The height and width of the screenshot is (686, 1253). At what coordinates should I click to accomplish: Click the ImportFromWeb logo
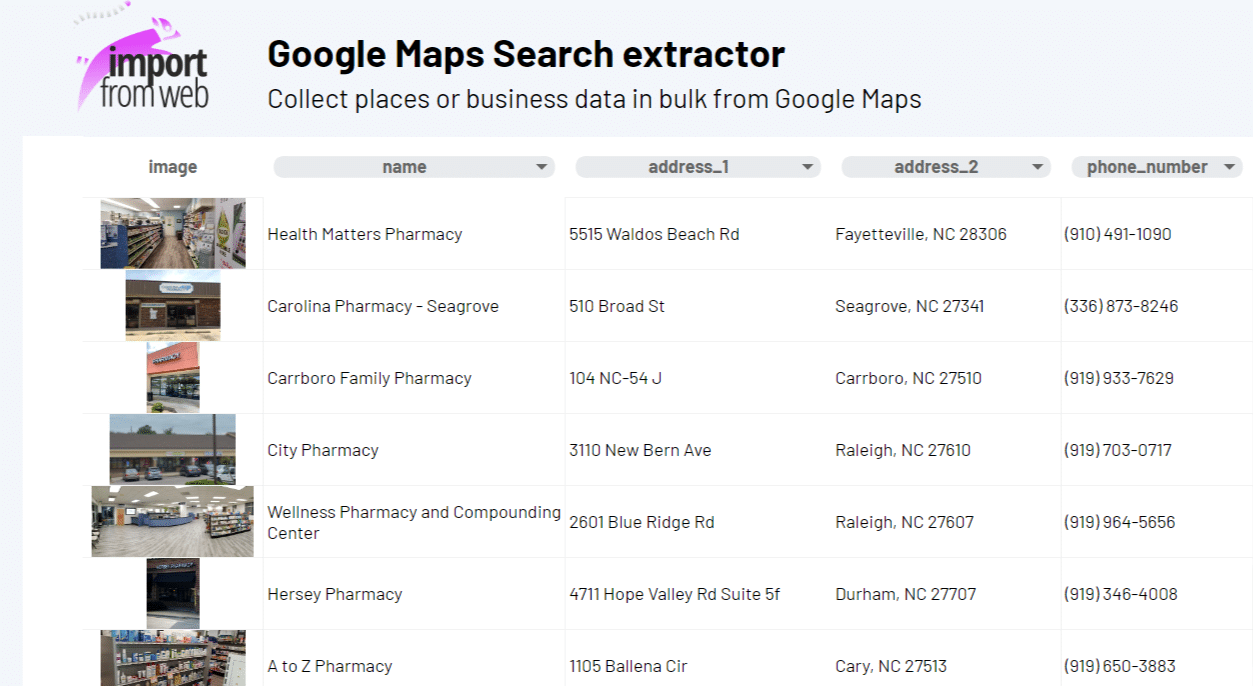point(143,67)
